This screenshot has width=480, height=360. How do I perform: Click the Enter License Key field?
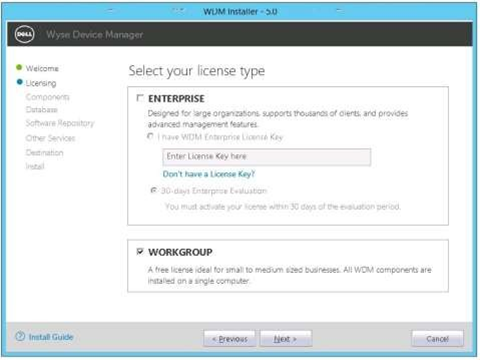pyautogui.click(x=267, y=157)
